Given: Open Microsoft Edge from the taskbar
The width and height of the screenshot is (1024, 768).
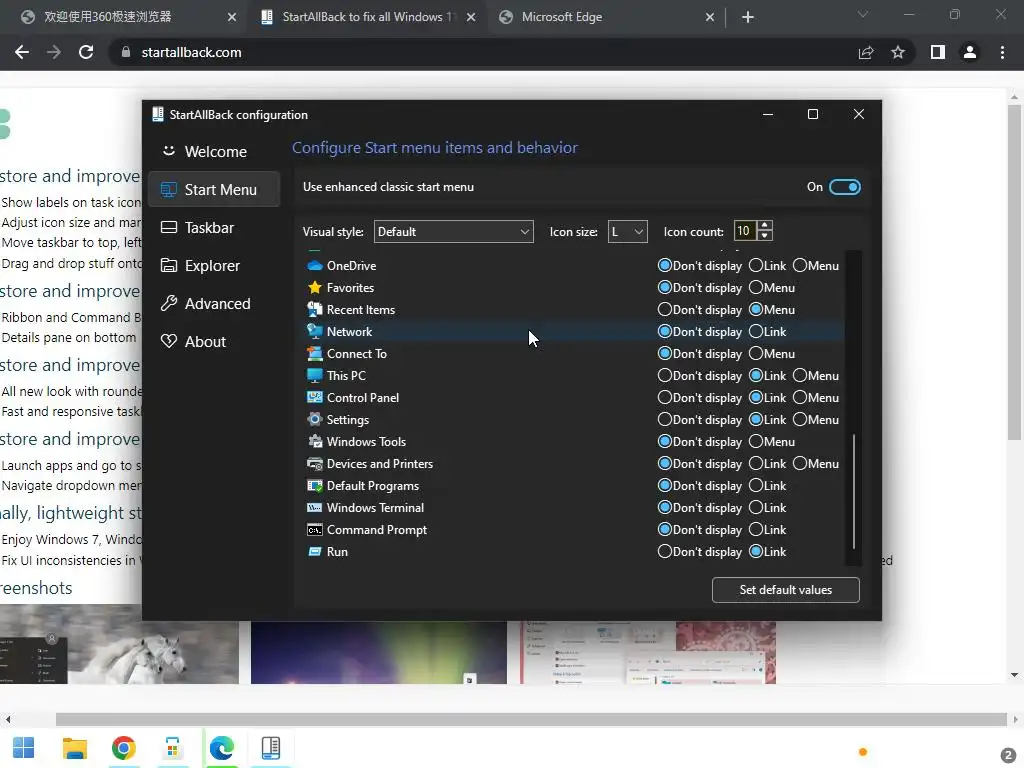Looking at the screenshot, I should click(221, 748).
